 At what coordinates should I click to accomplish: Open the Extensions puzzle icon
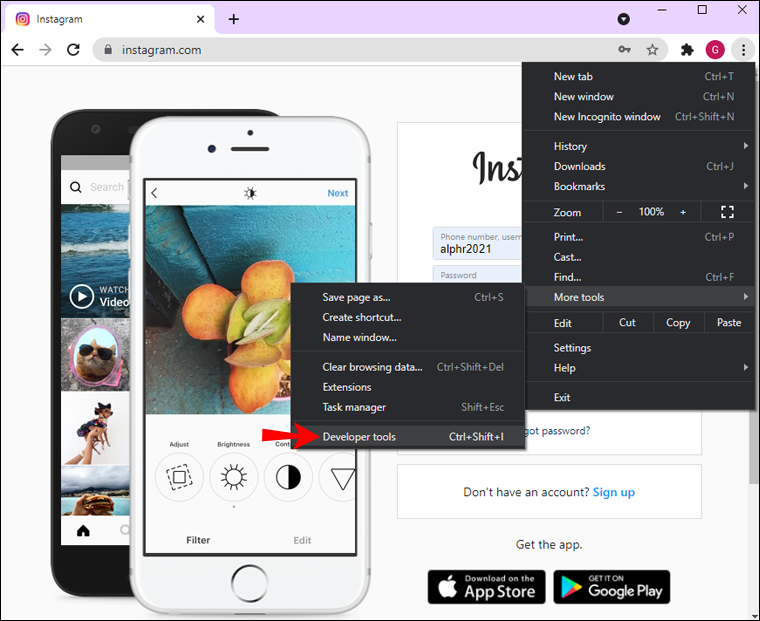687,49
